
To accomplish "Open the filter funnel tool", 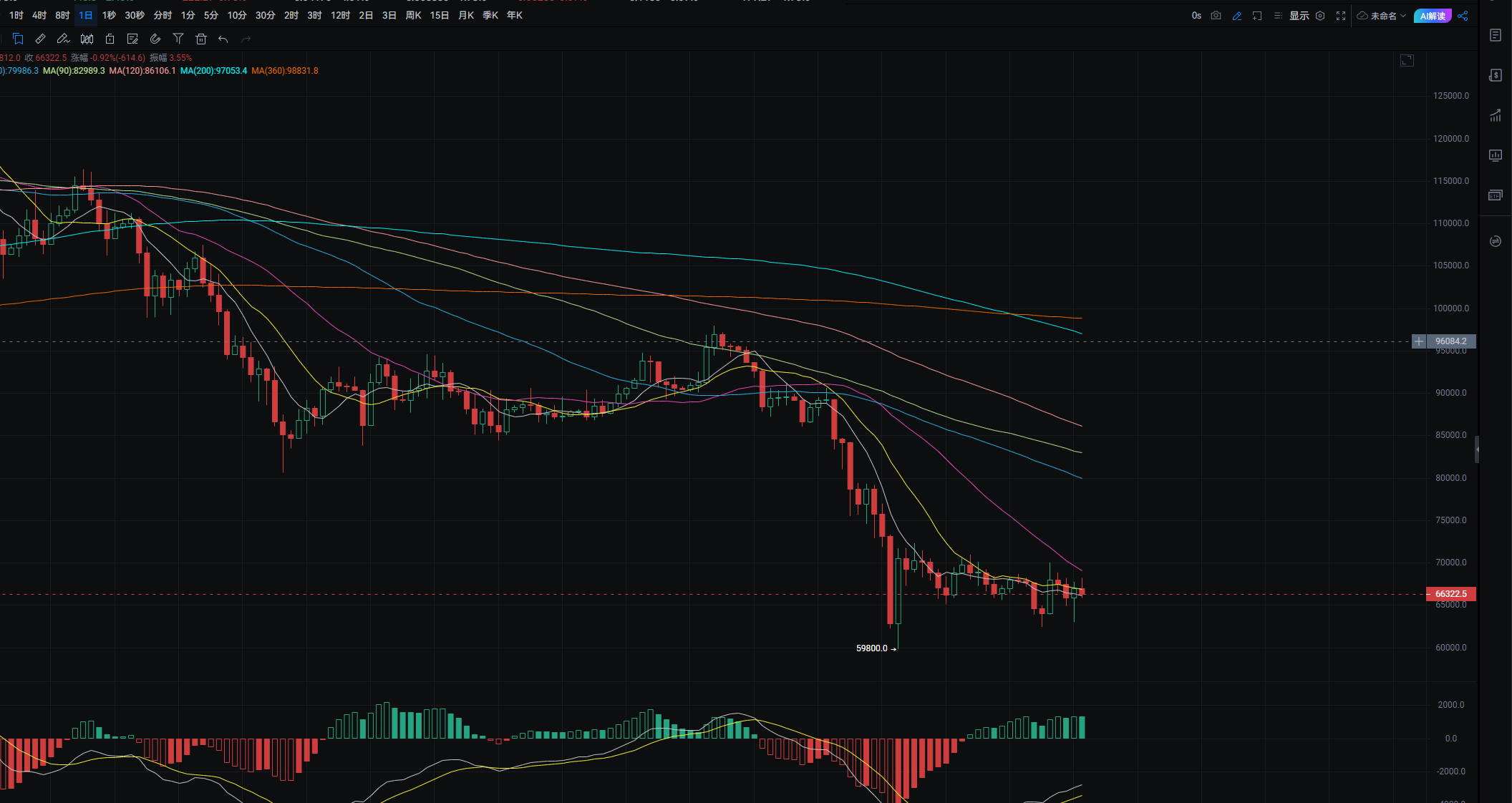I will coord(178,39).
